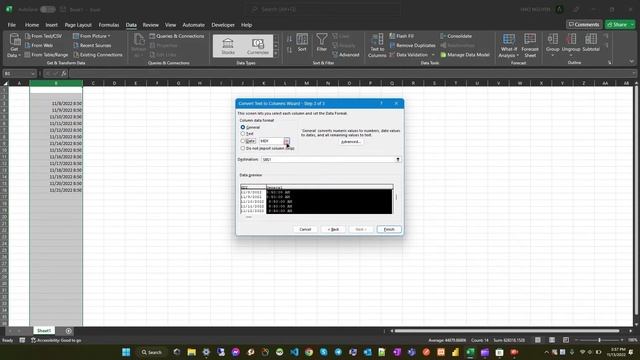Click the Recent Sources icon
640x360 pixels.
click(x=76, y=45)
